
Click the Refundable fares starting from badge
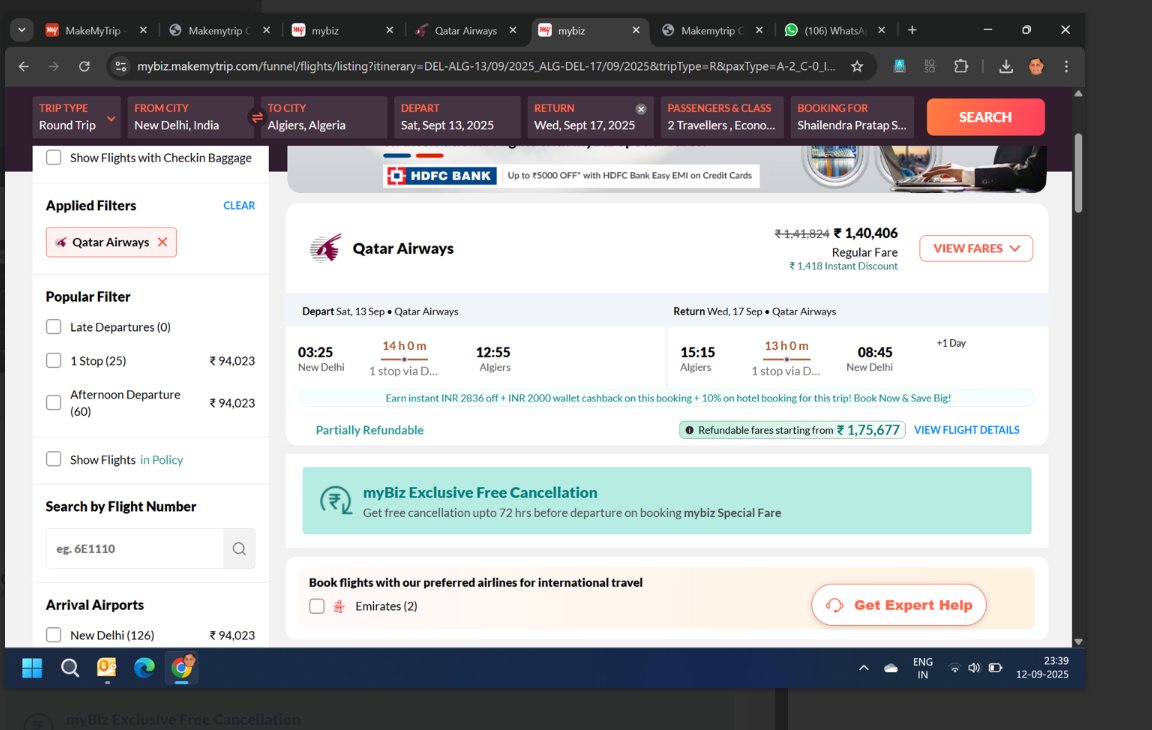pos(792,430)
